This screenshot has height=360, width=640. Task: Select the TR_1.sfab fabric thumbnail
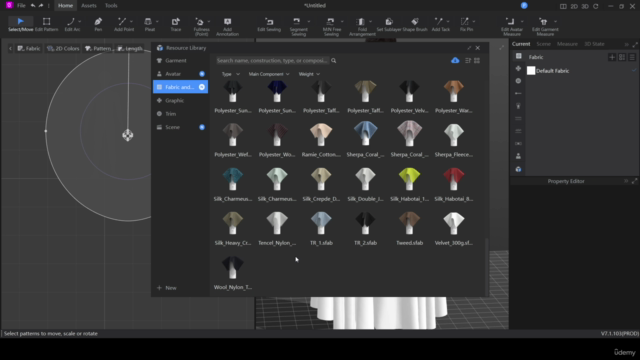321,223
